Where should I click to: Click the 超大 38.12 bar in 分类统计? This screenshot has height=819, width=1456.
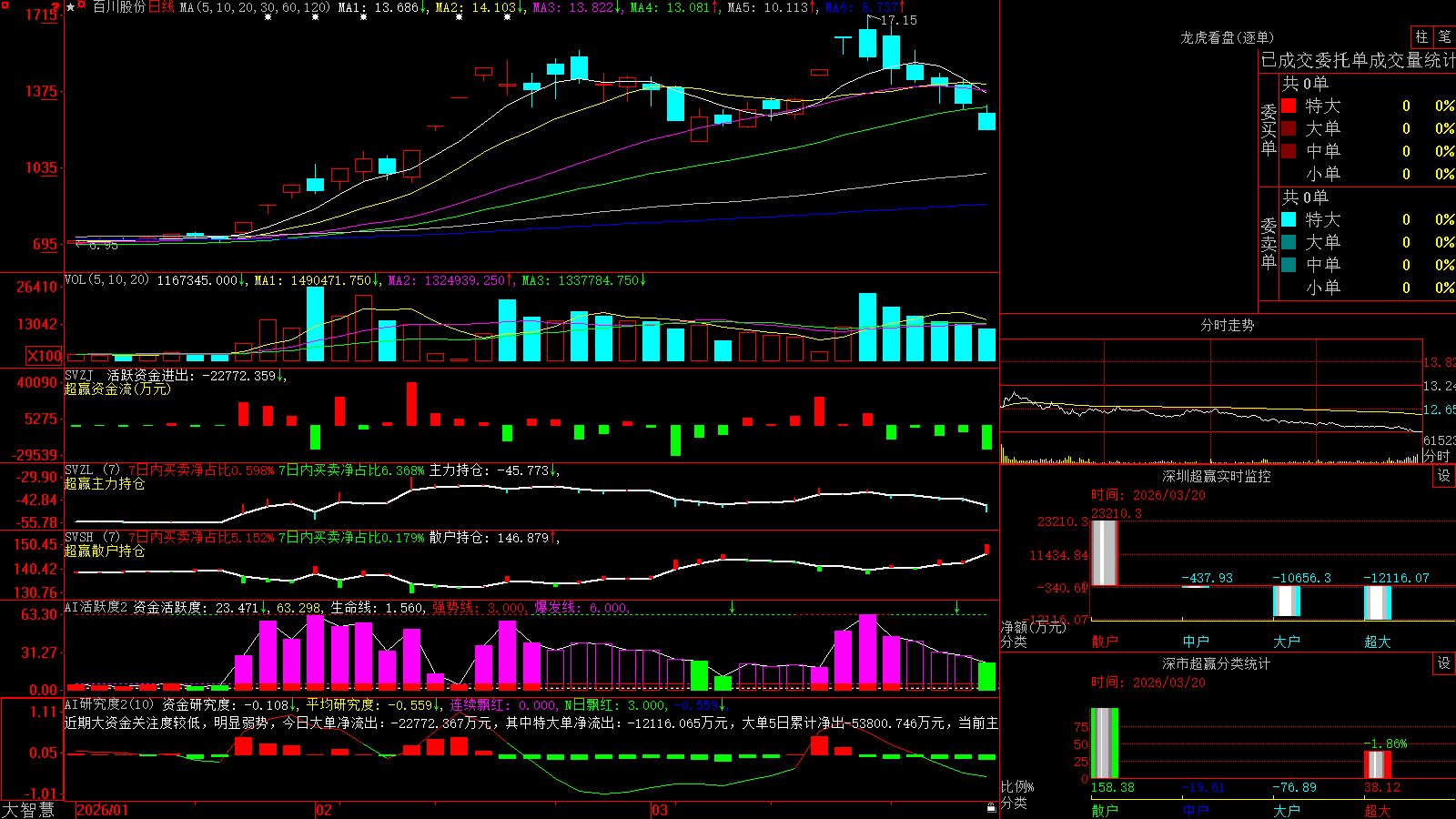point(1378,764)
